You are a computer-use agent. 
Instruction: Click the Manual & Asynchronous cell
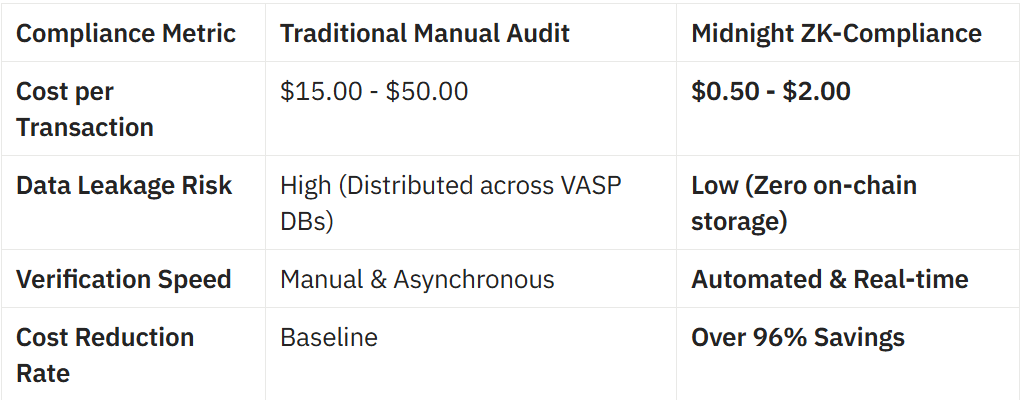[x=417, y=279]
